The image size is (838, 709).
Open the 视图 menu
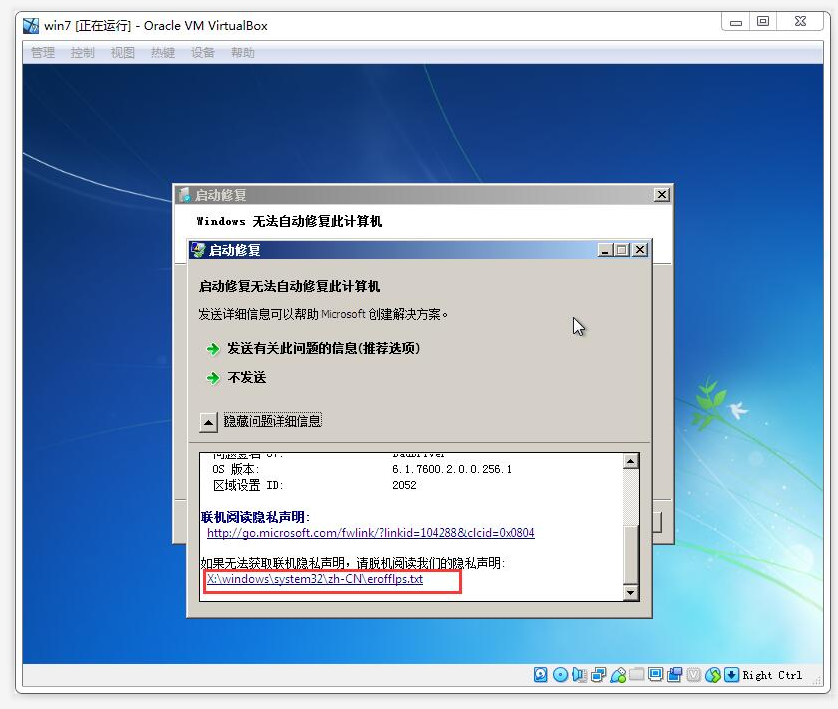pyautogui.click(x=122, y=52)
